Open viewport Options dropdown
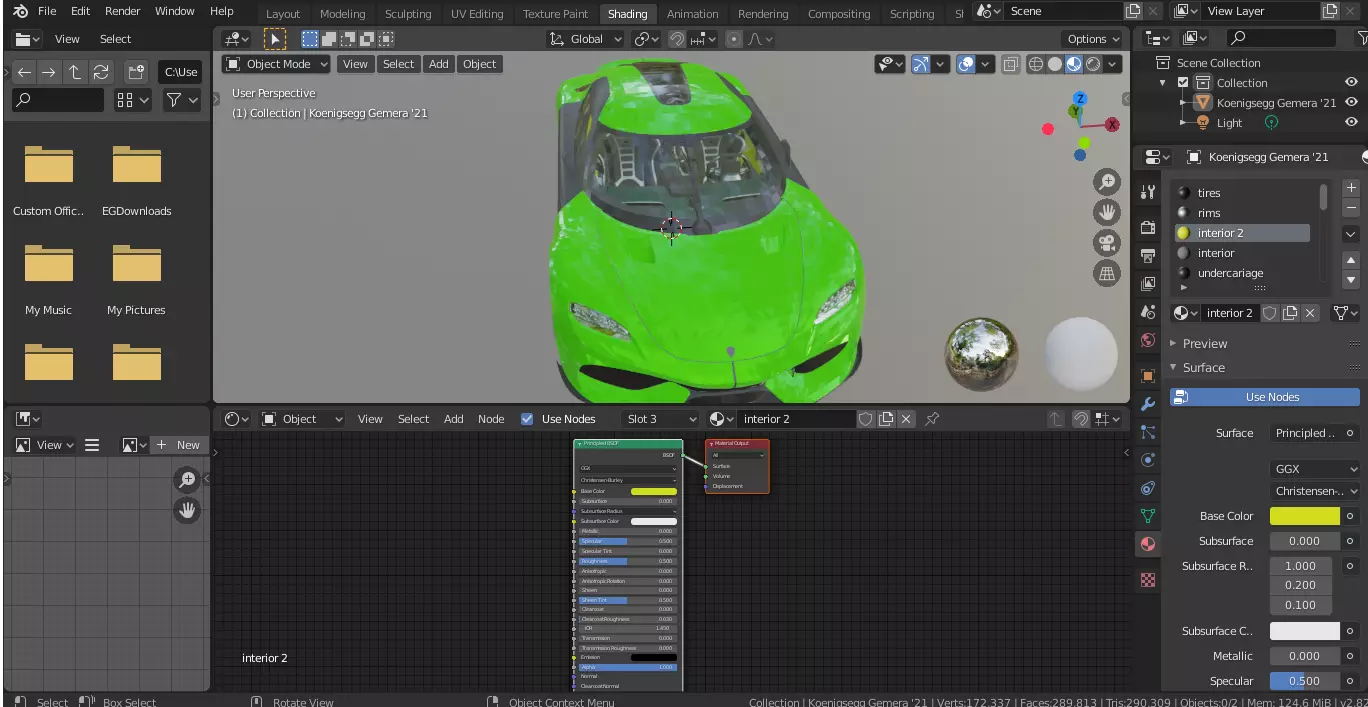This screenshot has height=707, width=1368. (x=1093, y=39)
